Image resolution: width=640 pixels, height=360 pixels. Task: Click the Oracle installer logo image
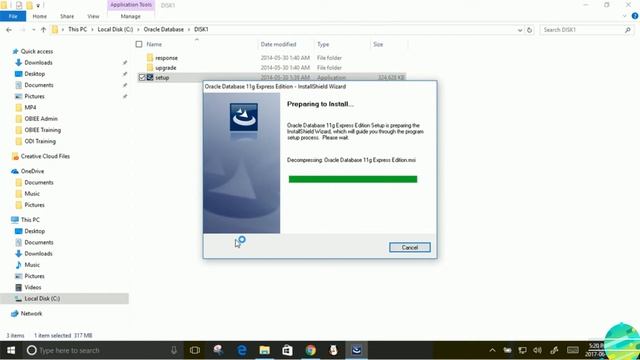coord(244,117)
